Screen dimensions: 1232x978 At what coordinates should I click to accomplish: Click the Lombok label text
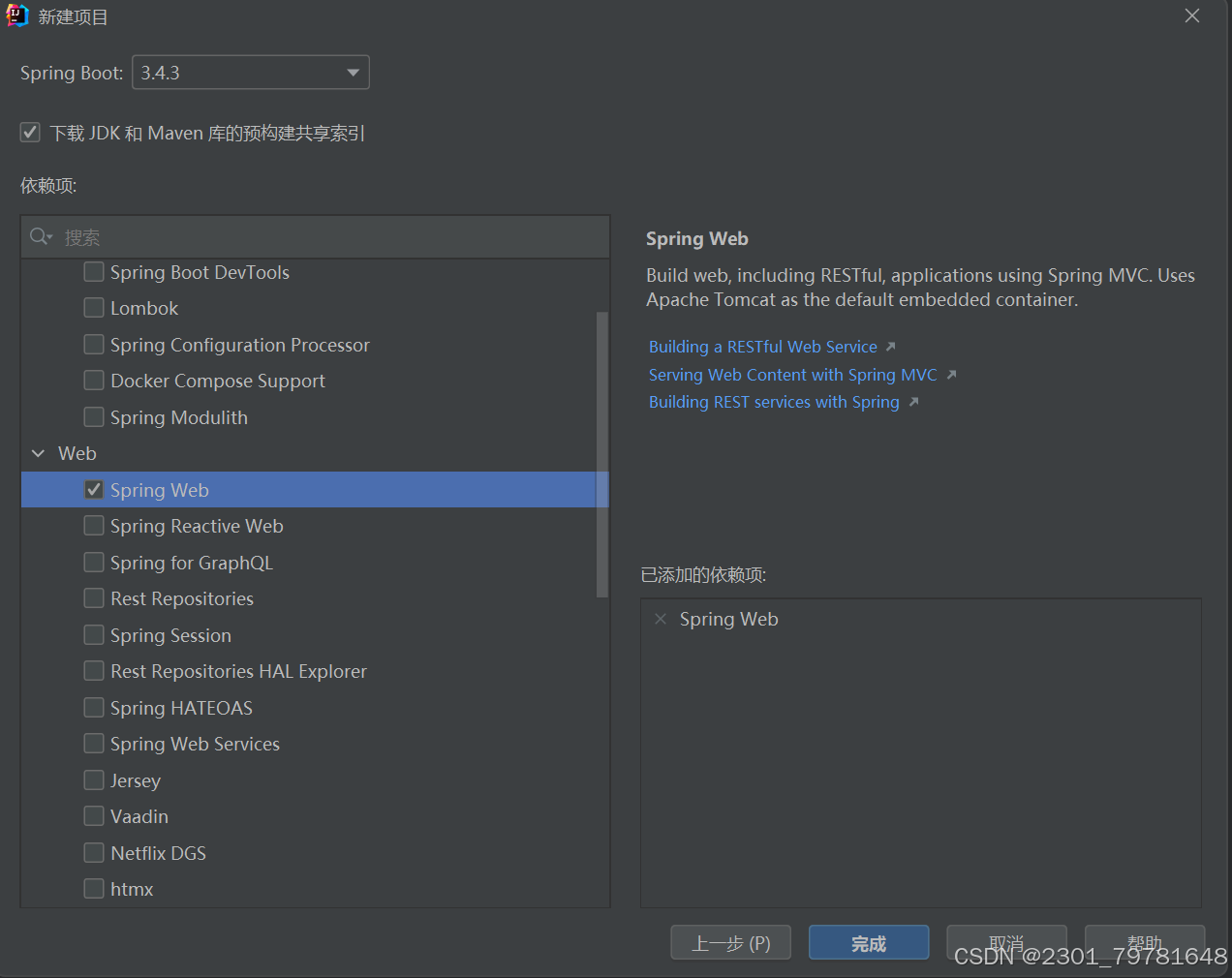point(144,308)
